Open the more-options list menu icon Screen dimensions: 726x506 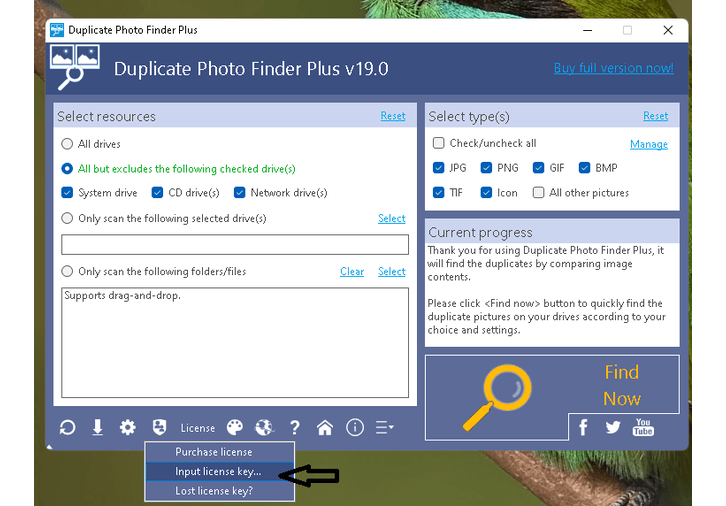point(384,427)
